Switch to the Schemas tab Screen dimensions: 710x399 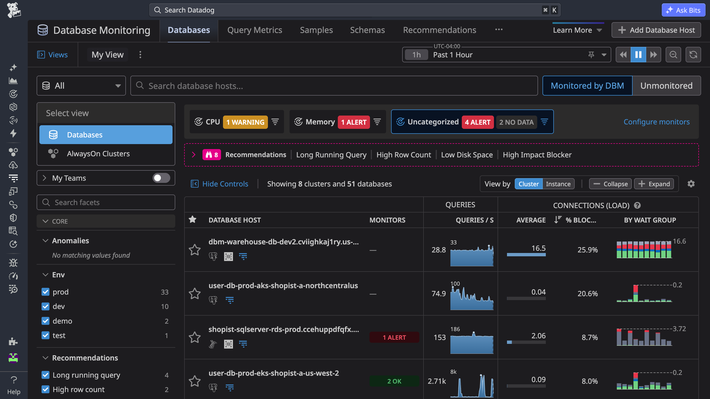coord(367,30)
